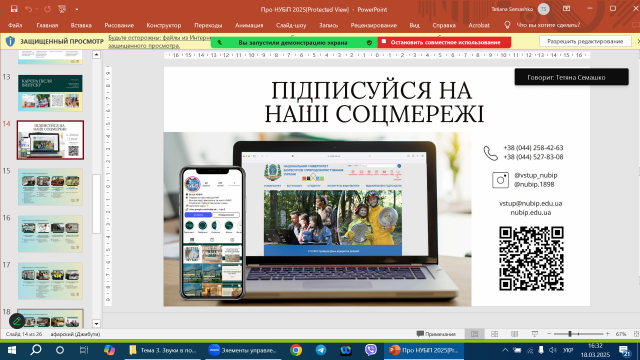The width and height of the screenshot is (640, 360).
Task: Launch Slide Show view from status bar
Action: click(534, 334)
